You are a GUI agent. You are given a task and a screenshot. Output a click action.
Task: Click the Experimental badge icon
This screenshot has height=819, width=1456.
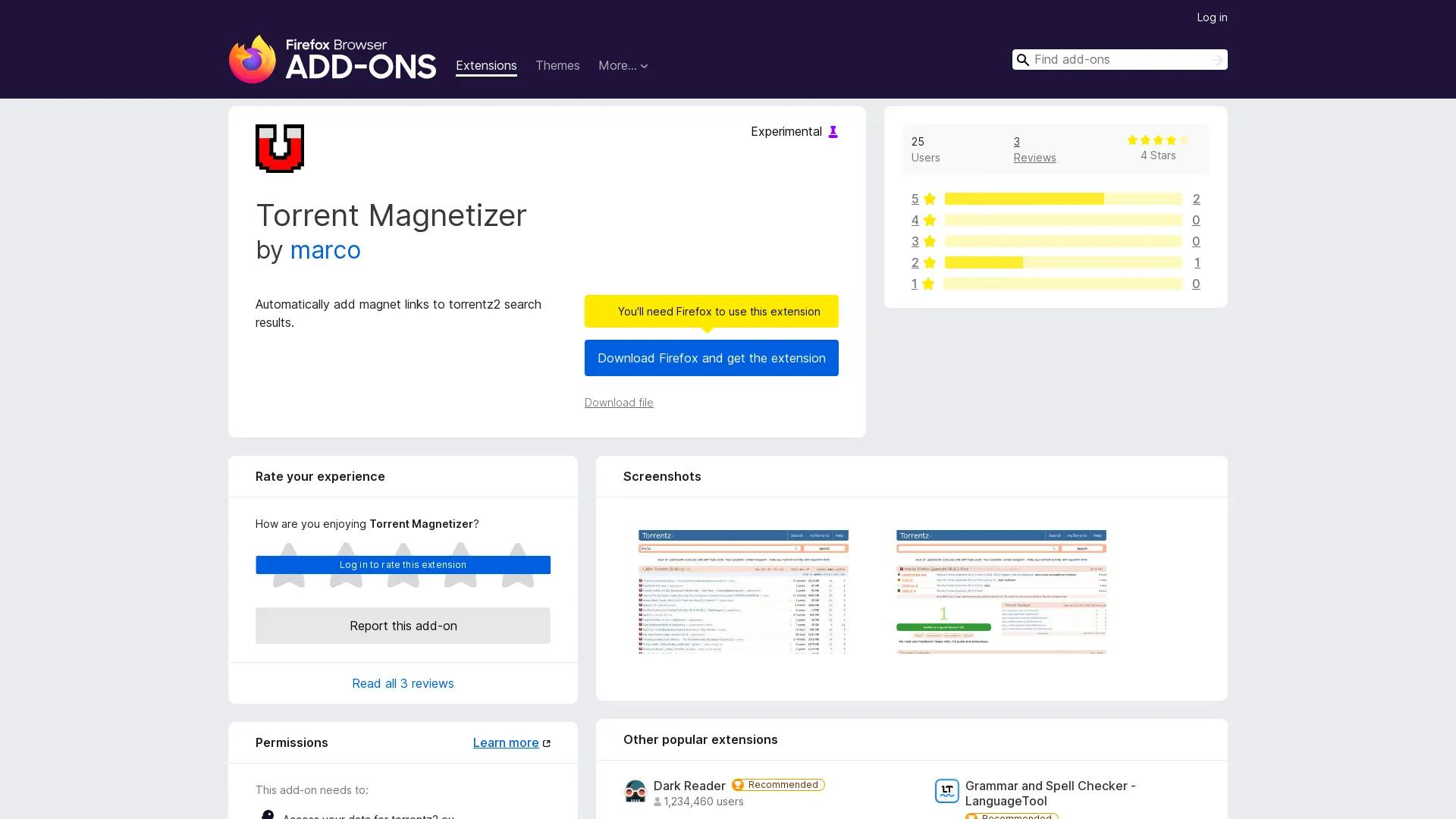point(833,131)
